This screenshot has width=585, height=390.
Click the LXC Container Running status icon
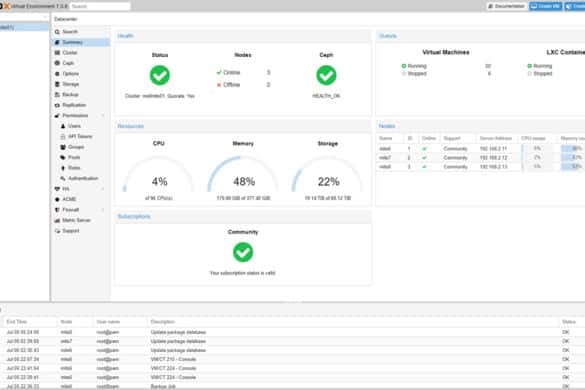[x=529, y=66]
